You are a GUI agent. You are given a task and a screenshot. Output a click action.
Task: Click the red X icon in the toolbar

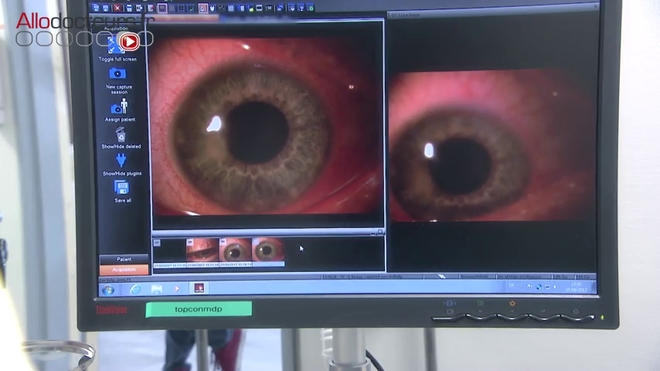117,8
